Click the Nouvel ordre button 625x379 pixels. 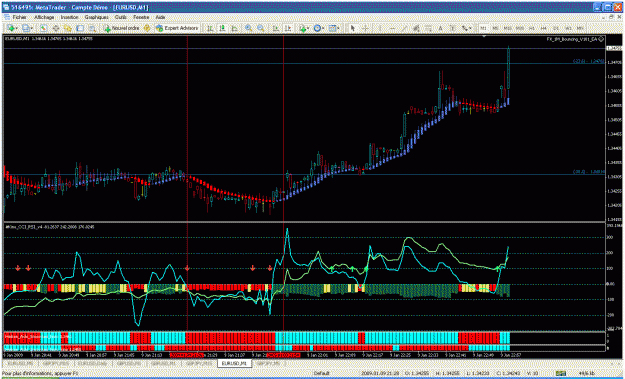pyautogui.click(x=121, y=28)
